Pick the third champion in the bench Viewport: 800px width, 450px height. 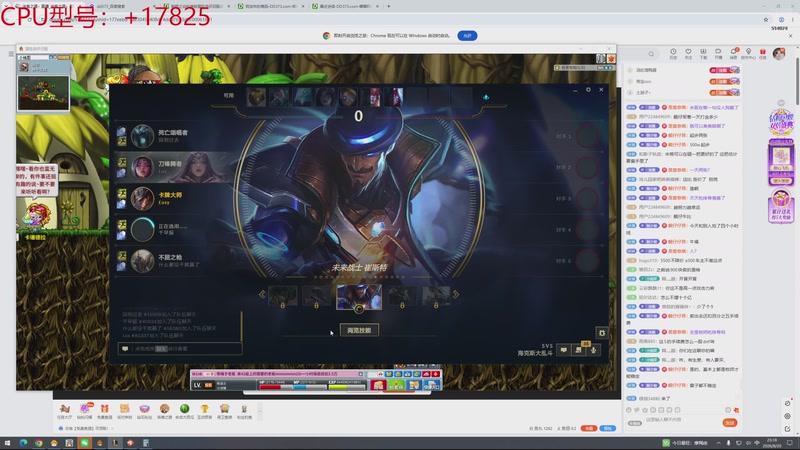tap(302, 97)
